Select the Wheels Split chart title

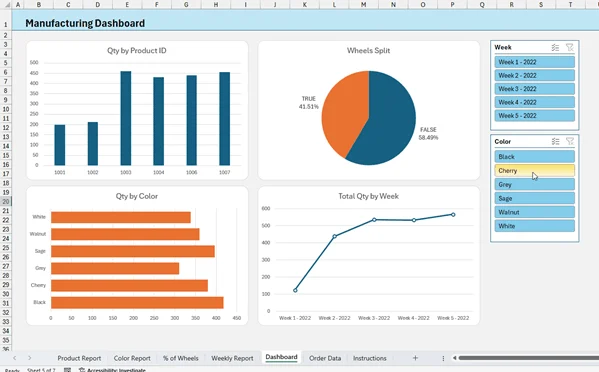(x=368, y=50)
